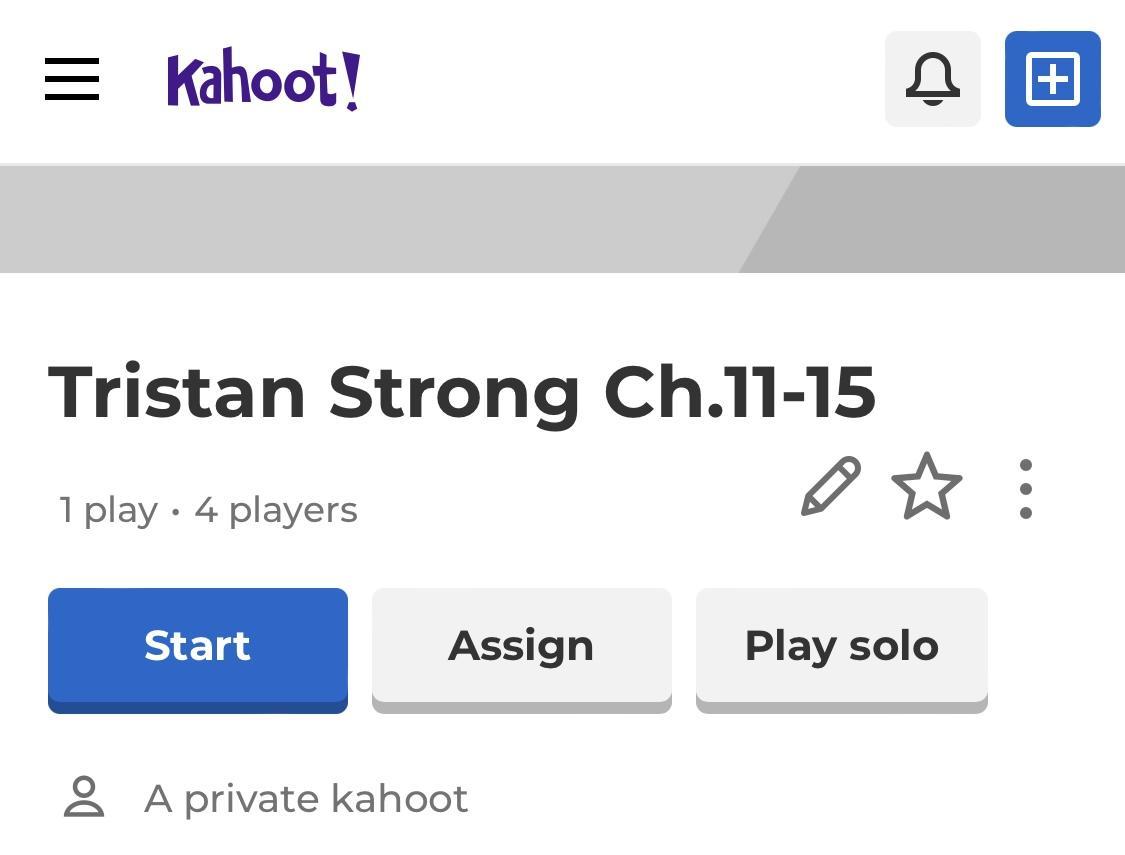Click the Kahoot! logo
Image resolution: width=1125 pixels, height=855 pixels.
(x=263, y=79)
